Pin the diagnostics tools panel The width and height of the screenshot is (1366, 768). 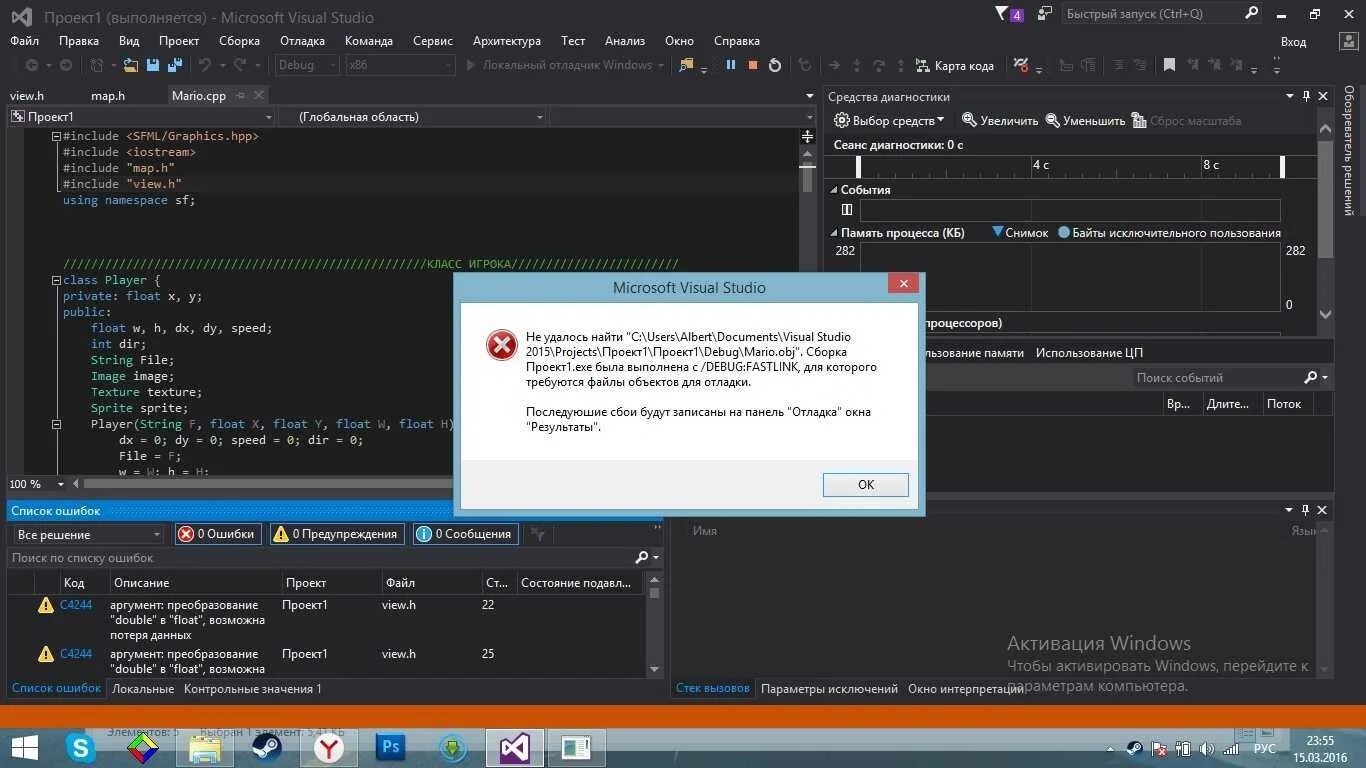(1306, 96)
